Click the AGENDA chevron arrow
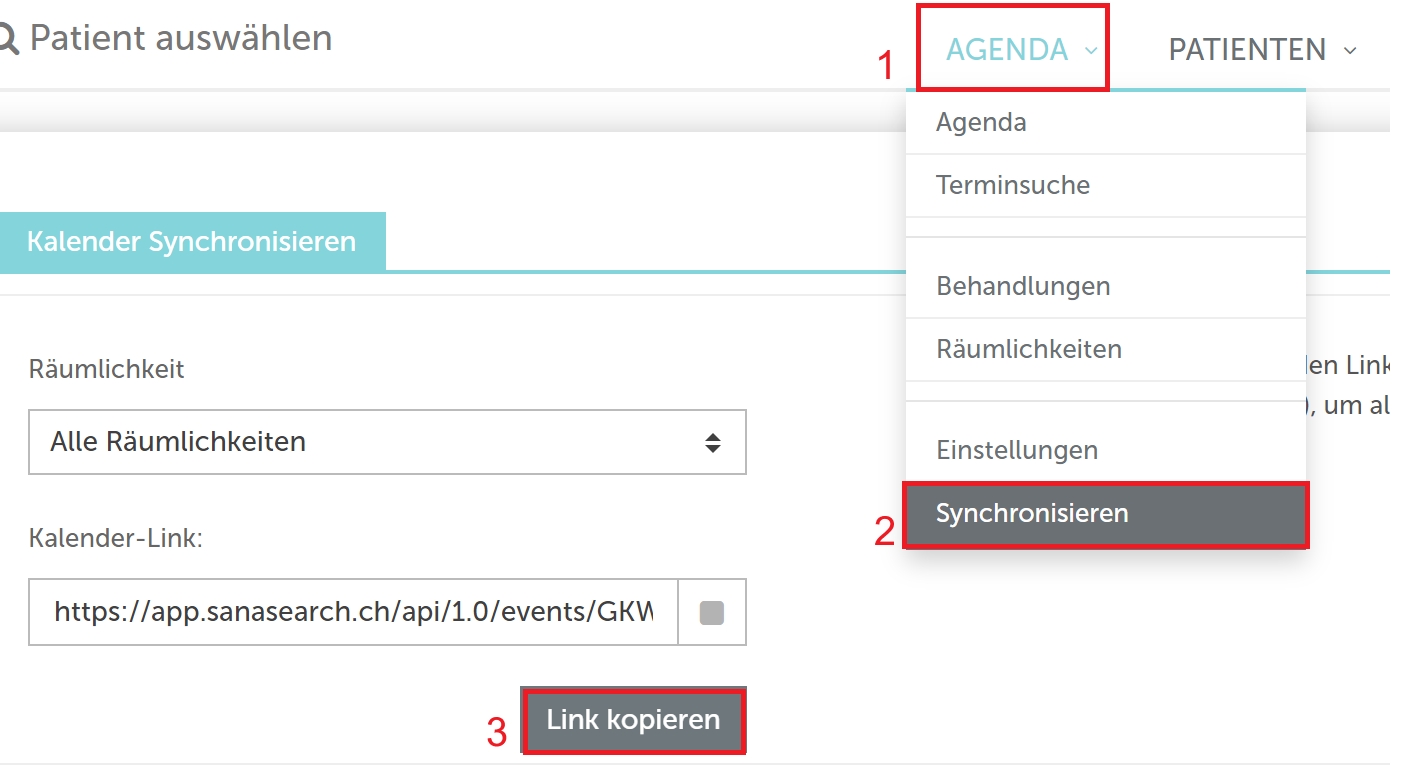This screenshot has width=1411, height=765. [1090, 50]
